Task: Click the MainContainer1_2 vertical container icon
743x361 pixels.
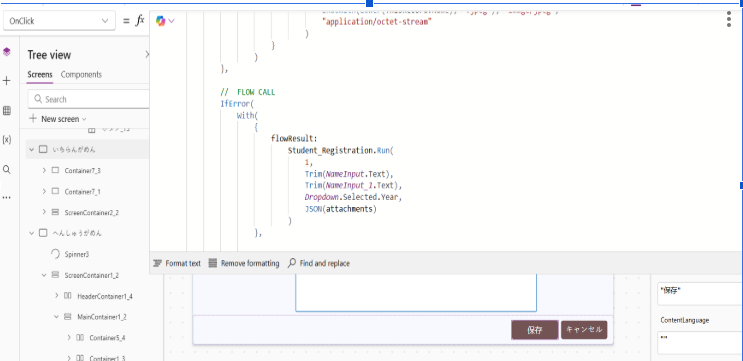Action: [x=68, y=317]
